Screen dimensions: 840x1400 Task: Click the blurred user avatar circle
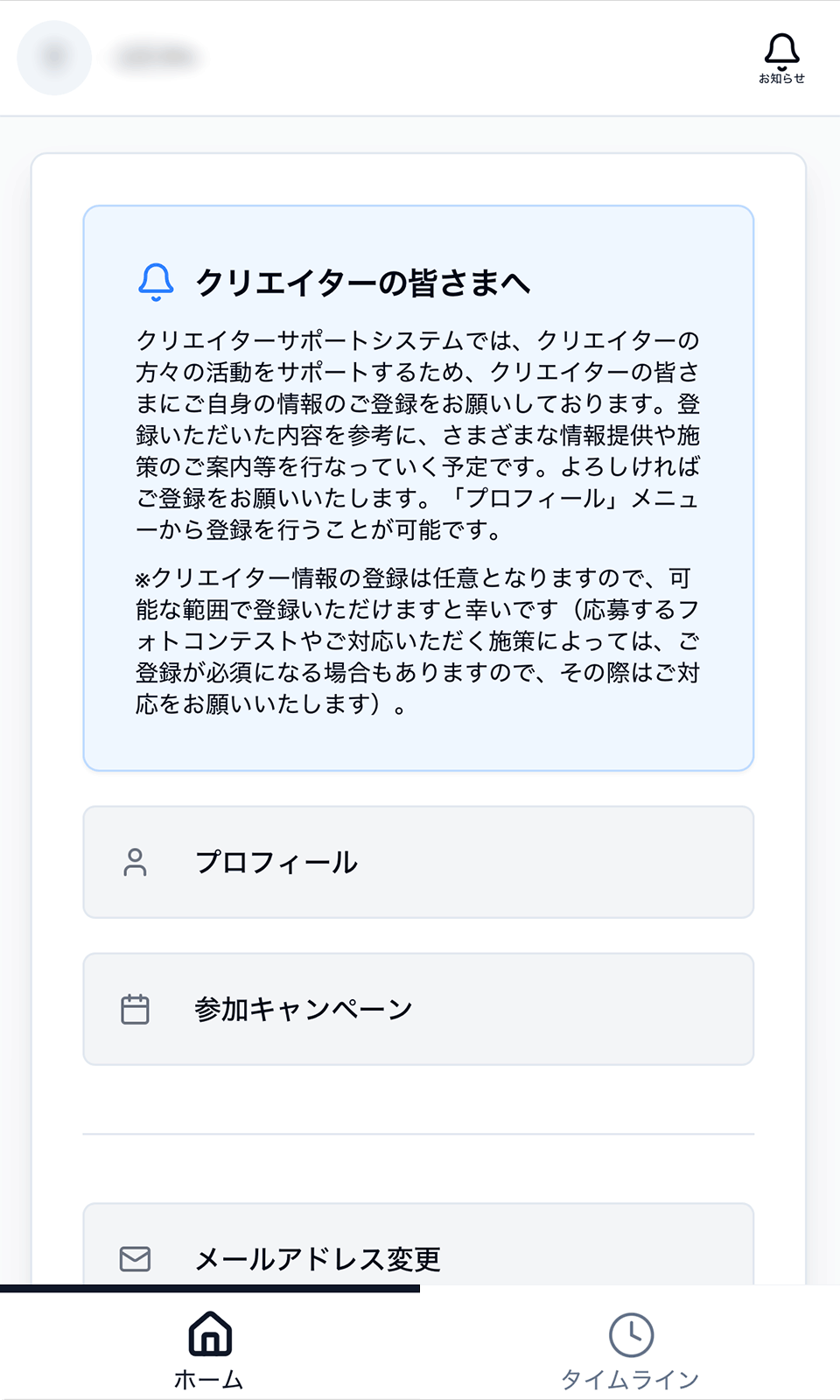[x=54, y=58]
